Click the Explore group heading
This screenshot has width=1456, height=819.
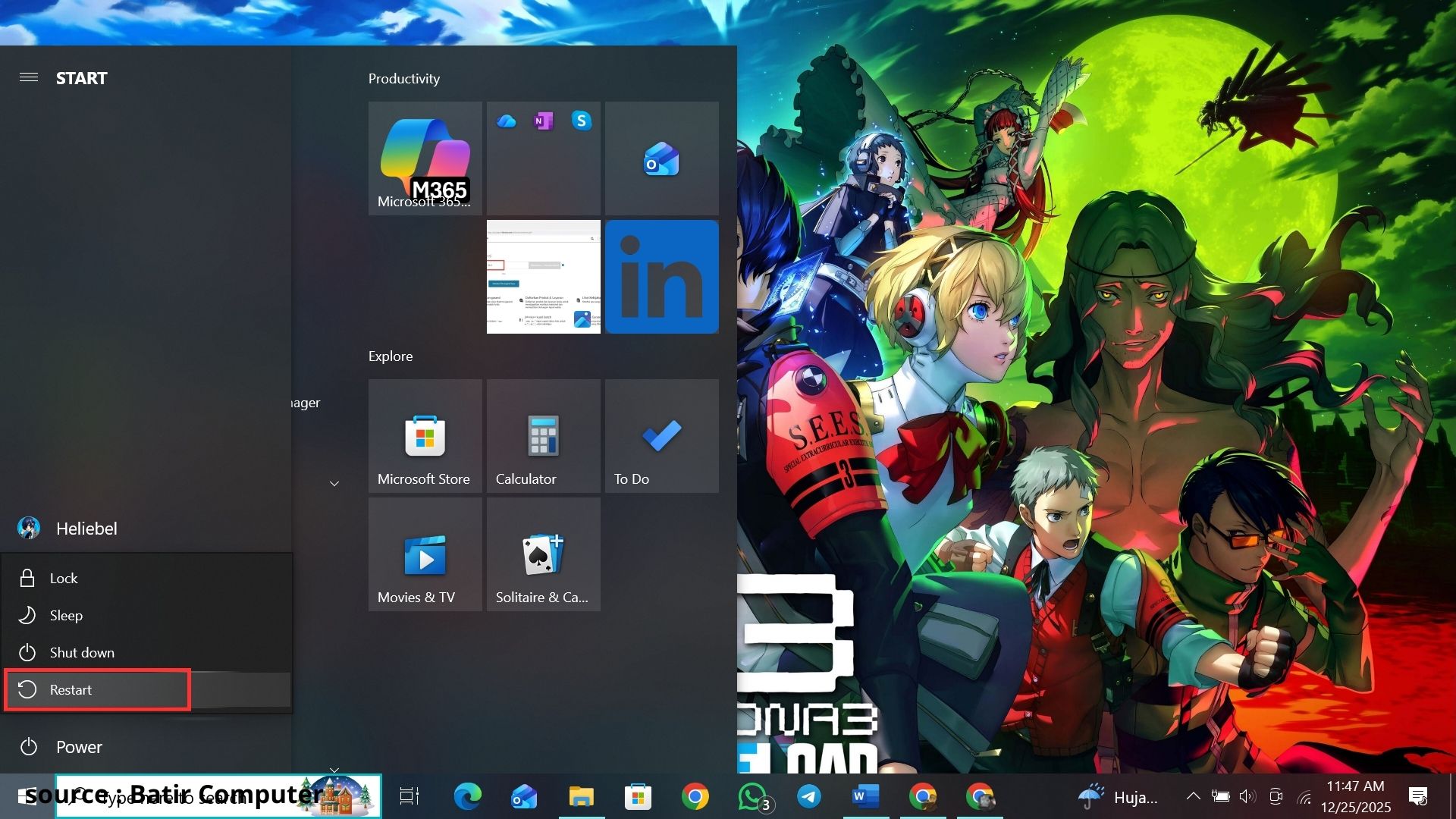click(391, 356)
